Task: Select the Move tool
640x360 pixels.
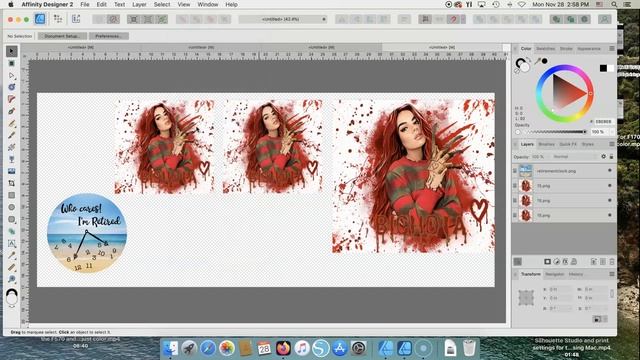Action: point(11,51)
